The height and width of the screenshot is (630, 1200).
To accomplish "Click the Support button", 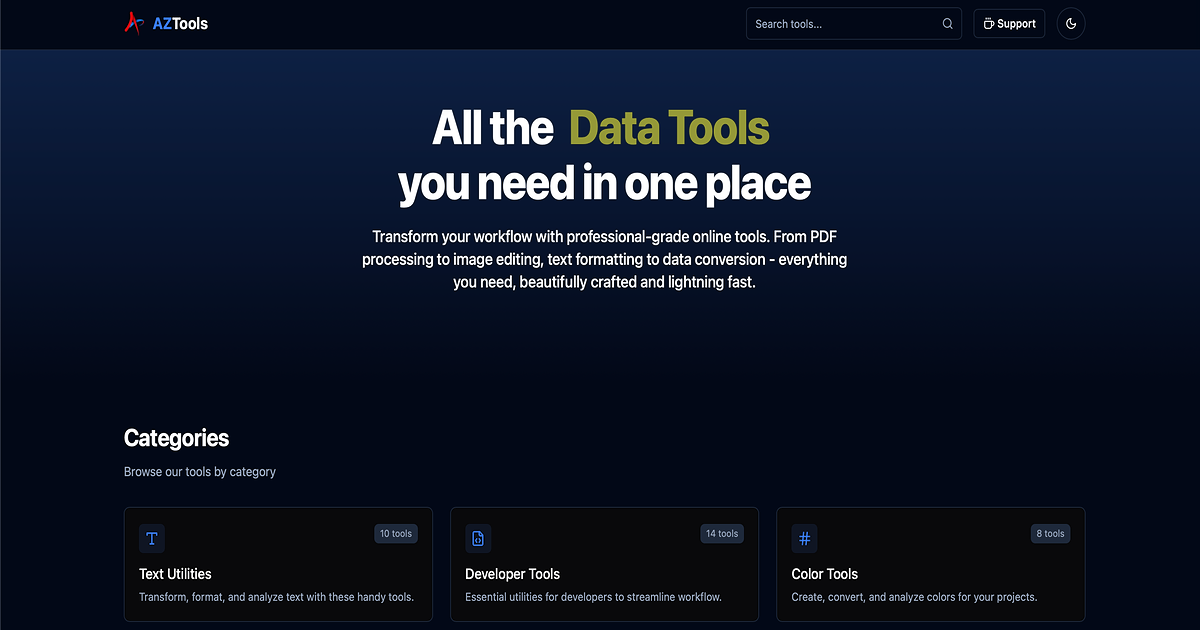I will pos(1009,23).
